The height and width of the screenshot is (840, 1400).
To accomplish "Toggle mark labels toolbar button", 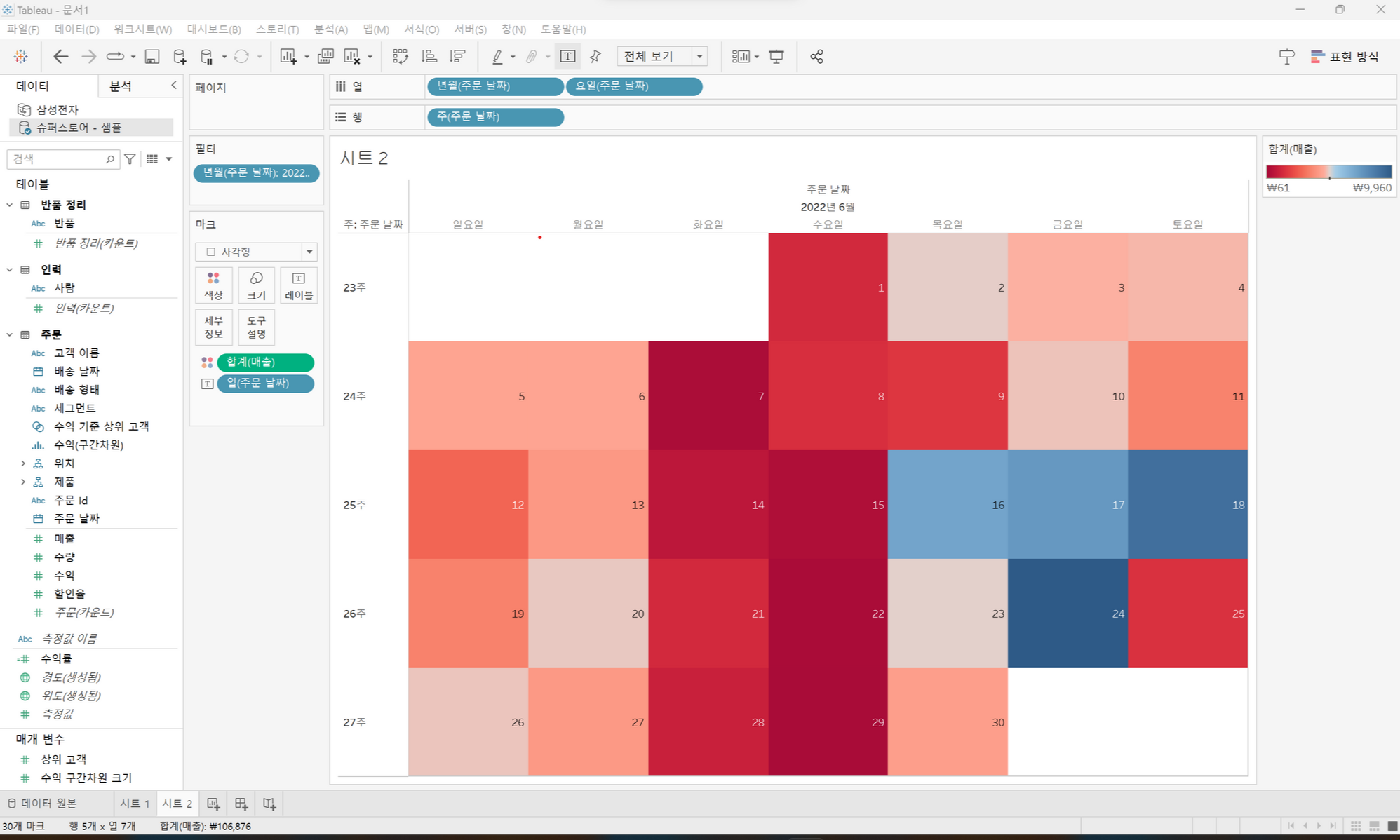I will 567,57.
